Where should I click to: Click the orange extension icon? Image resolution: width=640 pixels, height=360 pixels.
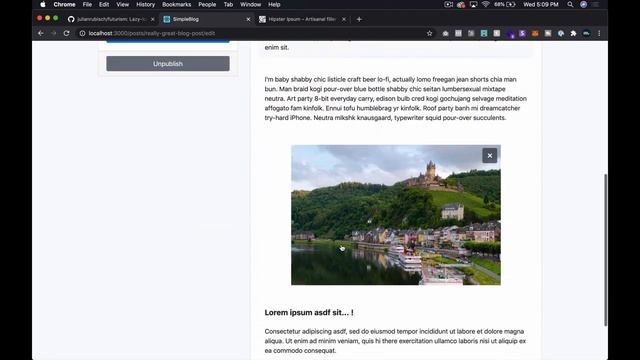pyautogui.click(x=535, y=33)
